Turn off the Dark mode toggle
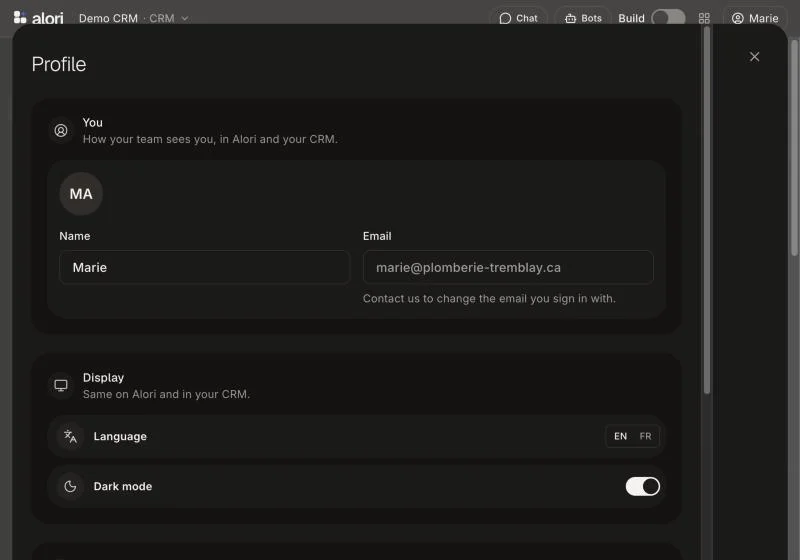800x560 pixels. (x=642, y=487)
